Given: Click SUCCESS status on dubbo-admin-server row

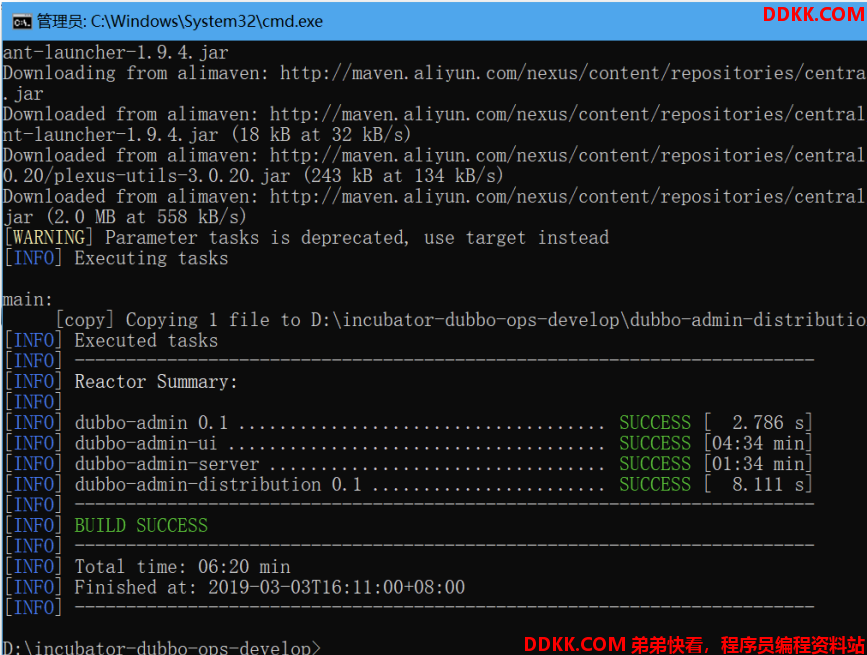Looking at the screenshot, I should (x=654, y=464).
